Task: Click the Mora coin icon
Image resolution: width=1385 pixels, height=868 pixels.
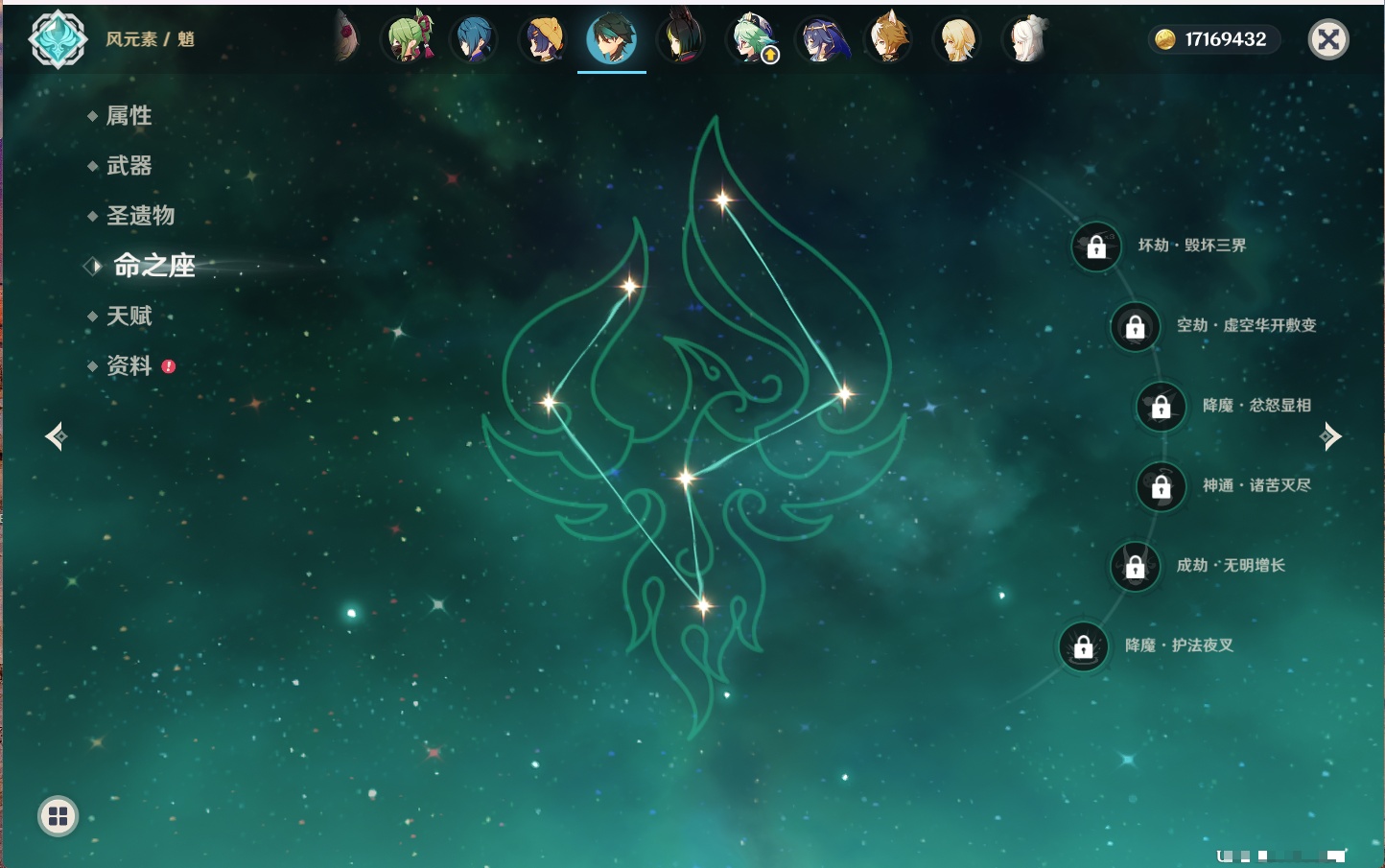Action: click(x=1165, y=39)
